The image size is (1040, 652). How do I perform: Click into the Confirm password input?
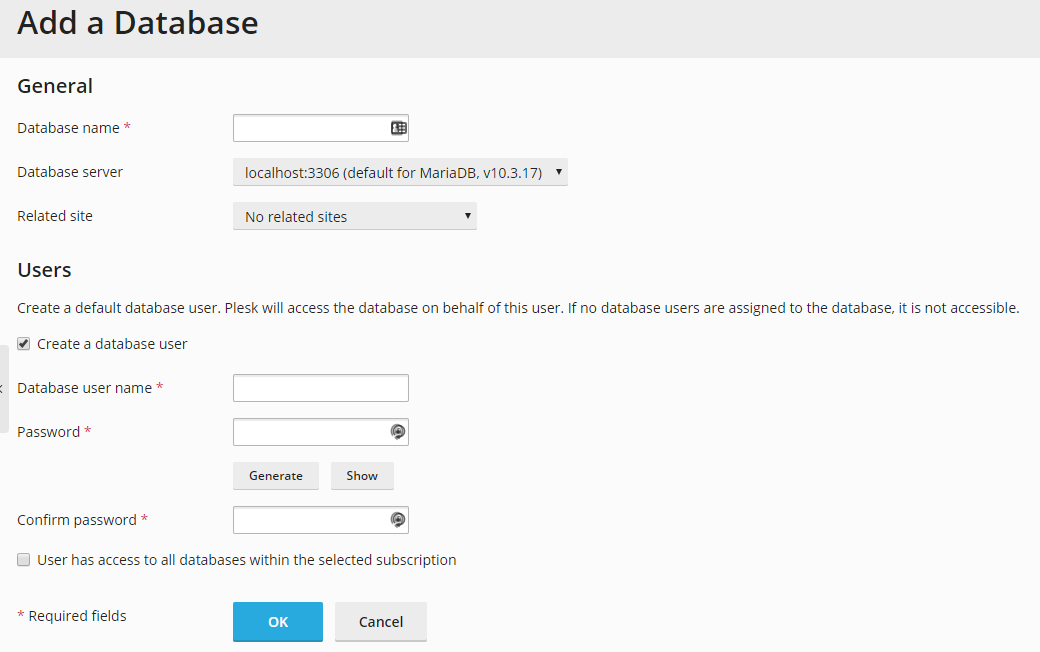coord(310,520)
